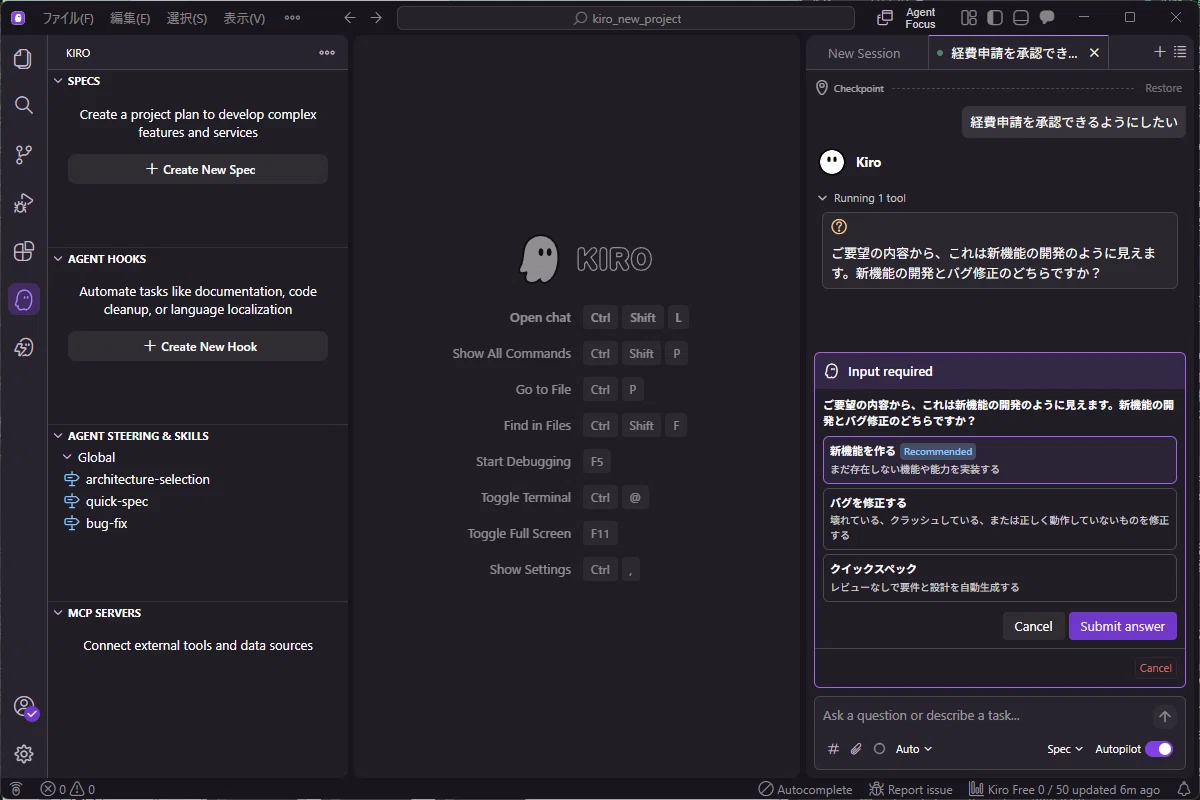Go back with the left arrow
Screen dimensions: 1200x800
pos(349,18)
